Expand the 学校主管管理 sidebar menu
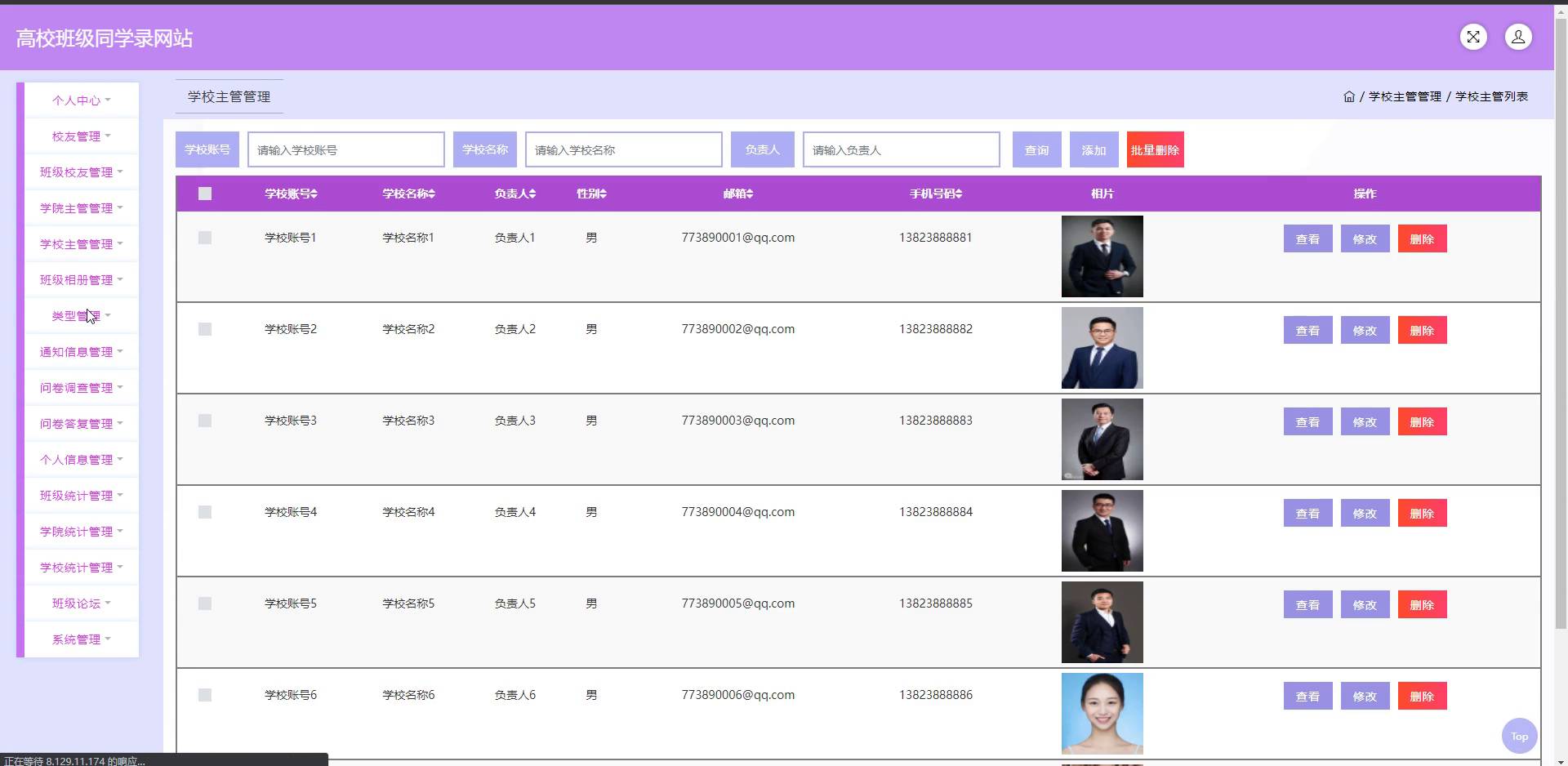Screen dimensions: 1568x766 click(x=82, y=244)
